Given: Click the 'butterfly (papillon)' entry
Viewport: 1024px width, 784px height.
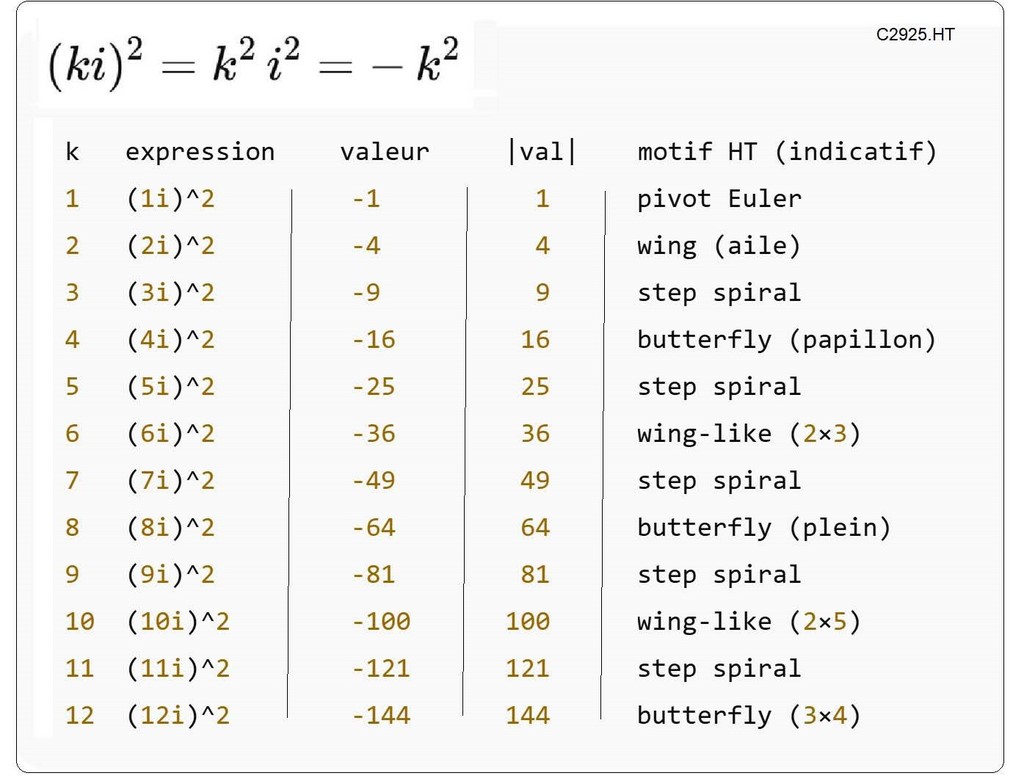Looking at the screenshot, I should (786, 339).
